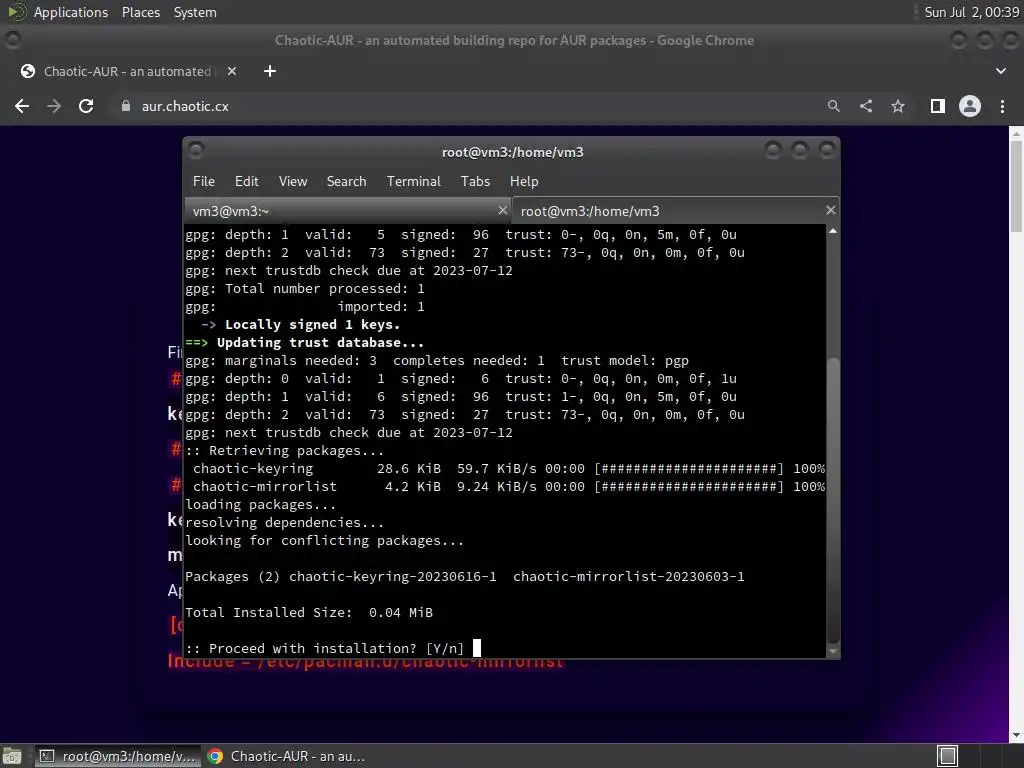The width and height of the screenshot is (1024, 768).
Task: Click workspace switcher in bottom panel
Action: (x=947, y=756)
